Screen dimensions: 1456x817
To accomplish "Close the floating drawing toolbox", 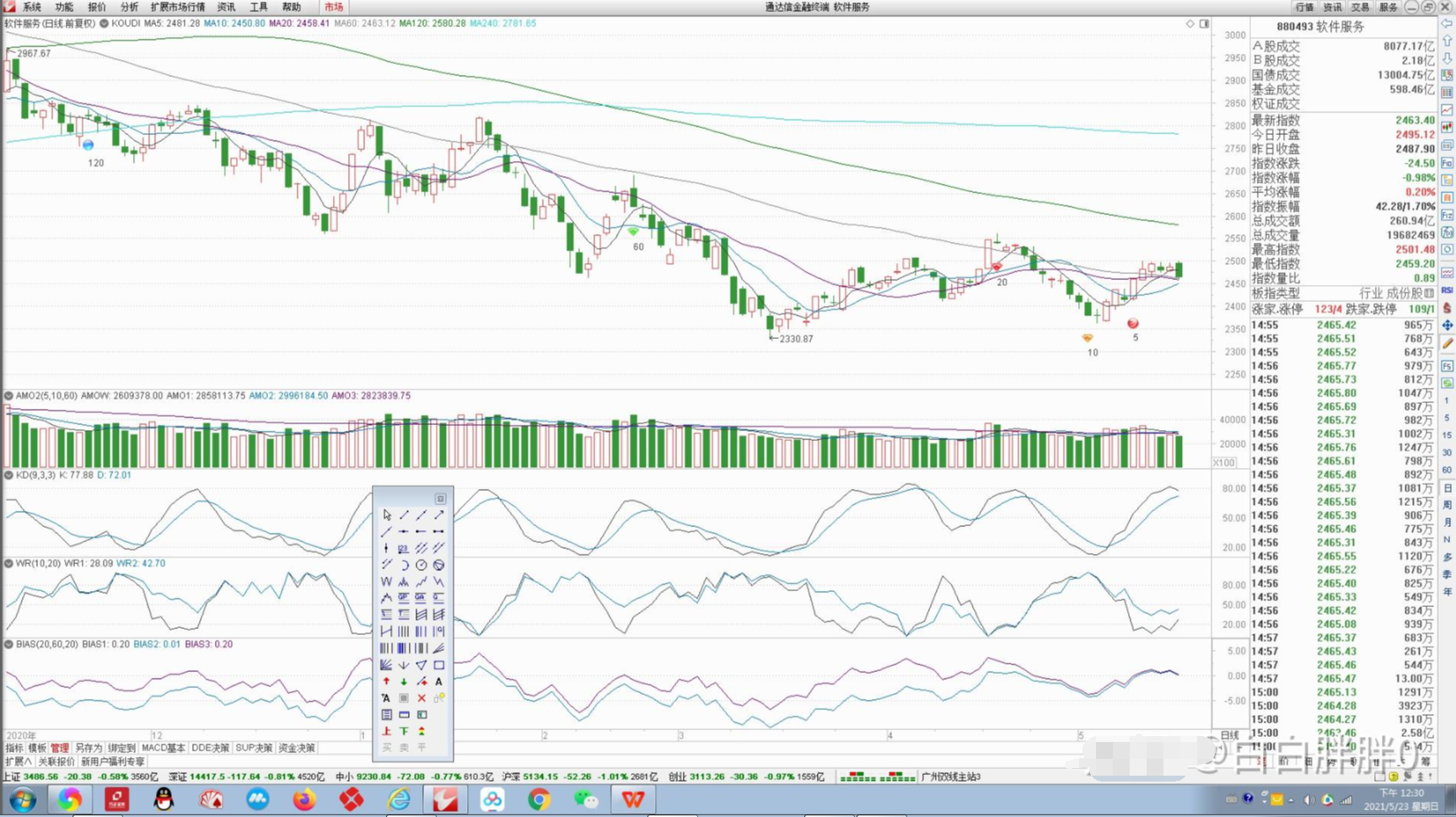I will (440, 498).
